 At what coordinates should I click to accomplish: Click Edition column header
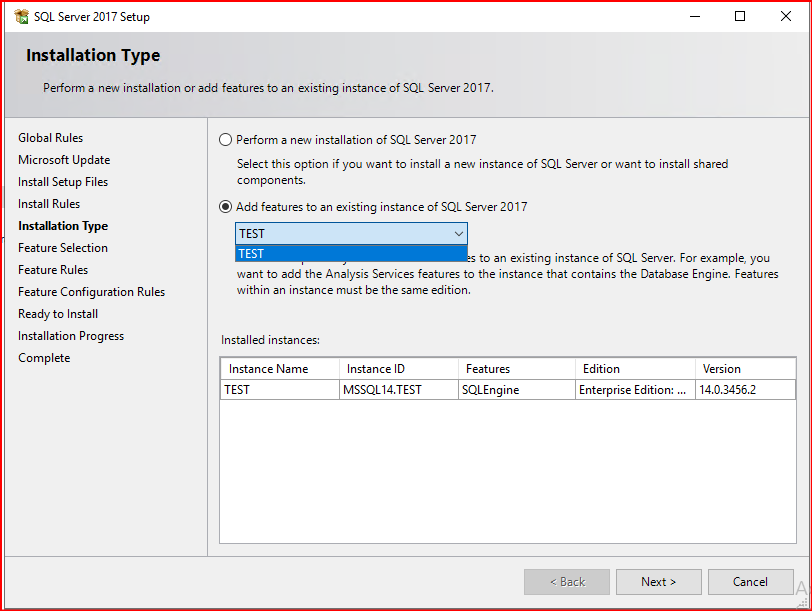(635, 369)
